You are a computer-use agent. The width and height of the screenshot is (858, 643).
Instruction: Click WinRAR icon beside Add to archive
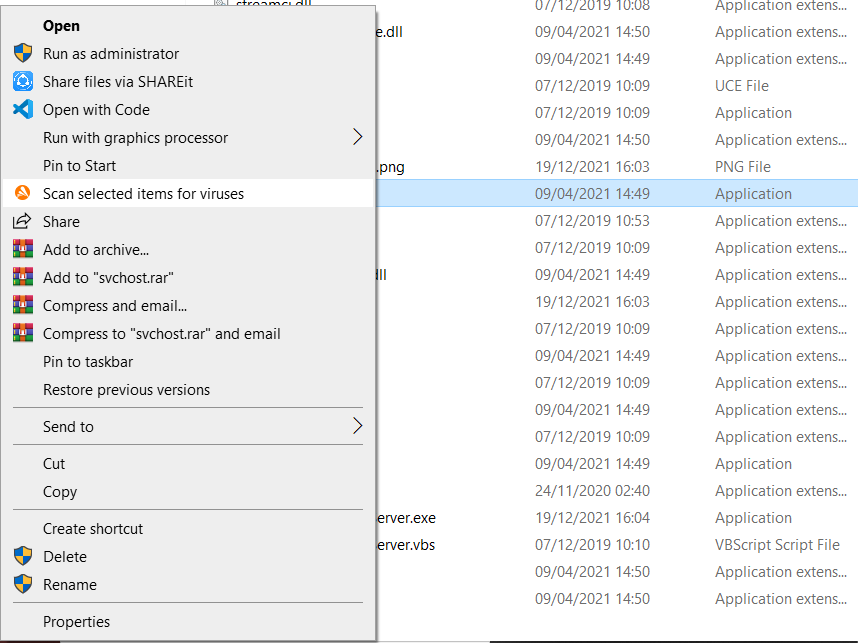pos(22,250)
